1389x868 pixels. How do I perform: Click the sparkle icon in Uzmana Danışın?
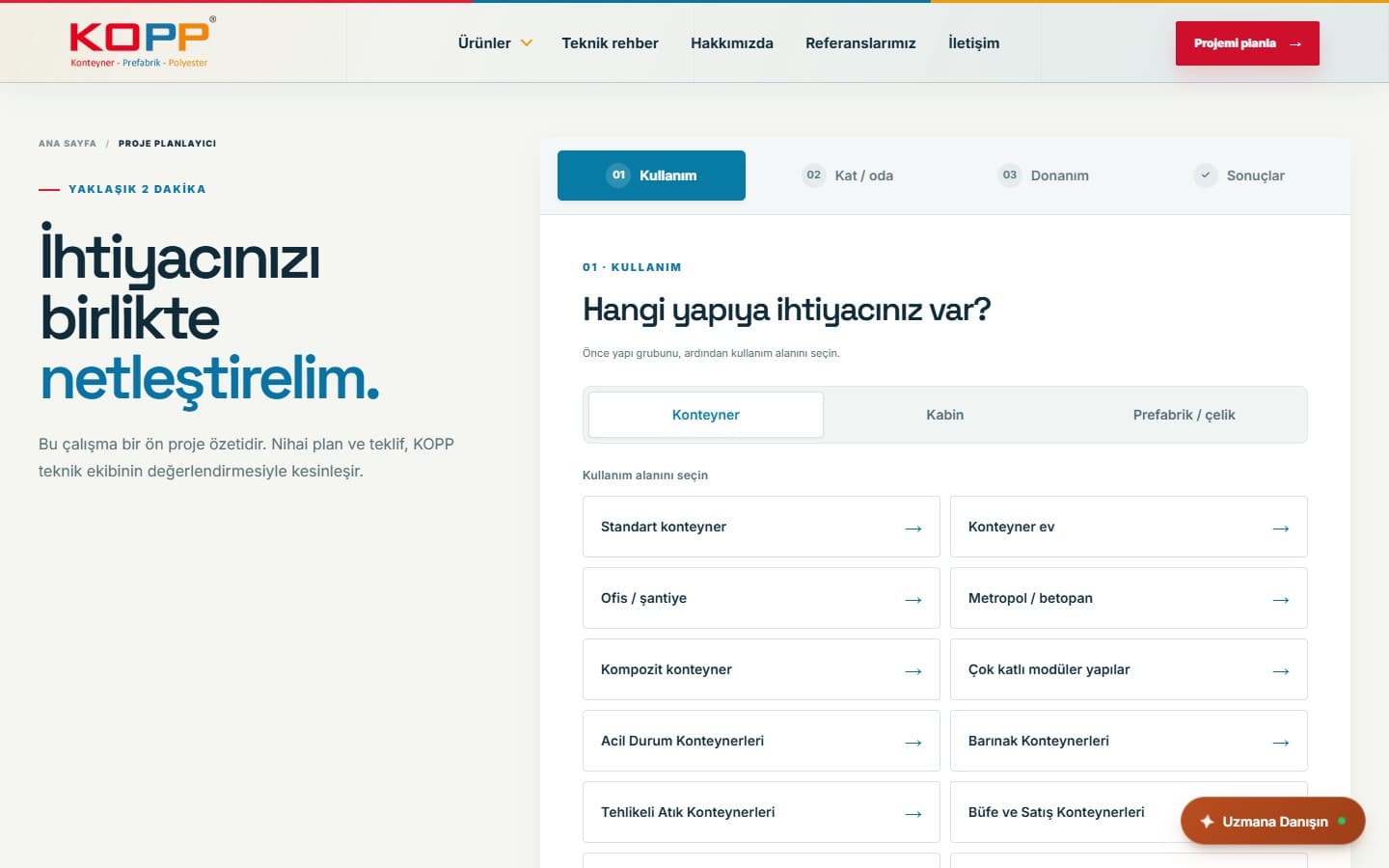coord(1207,821)
